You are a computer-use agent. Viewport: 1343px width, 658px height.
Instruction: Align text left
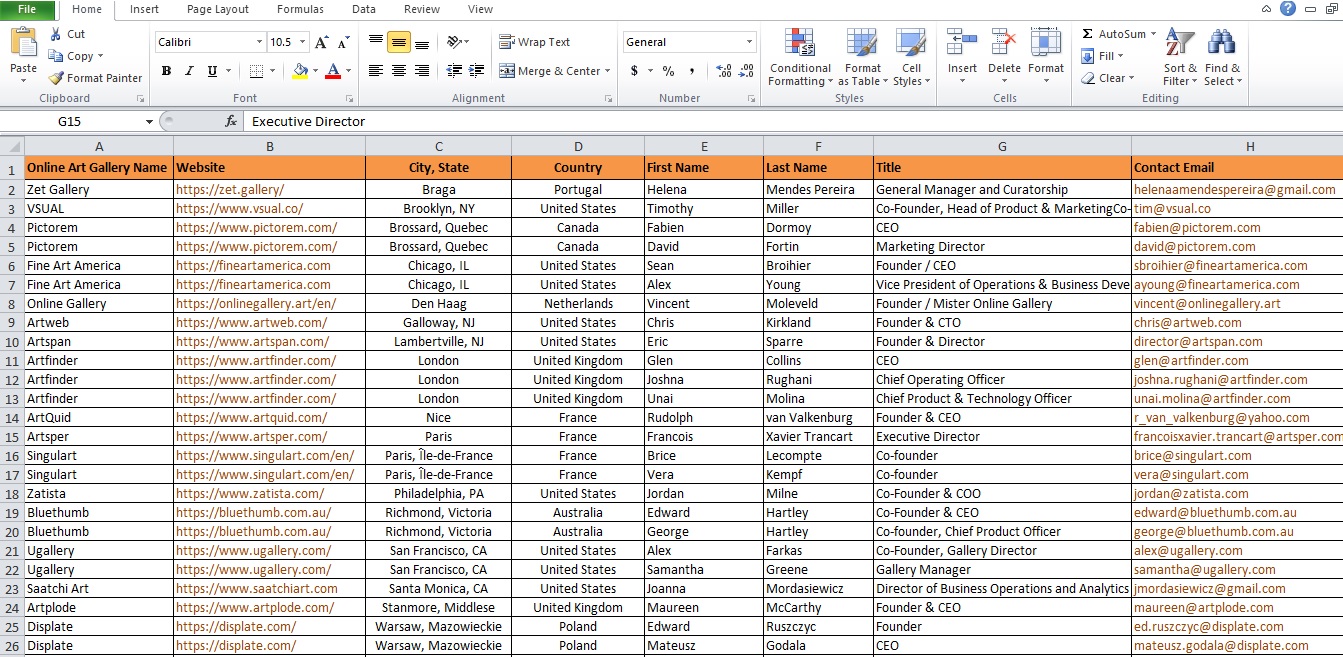pos(376,71)
